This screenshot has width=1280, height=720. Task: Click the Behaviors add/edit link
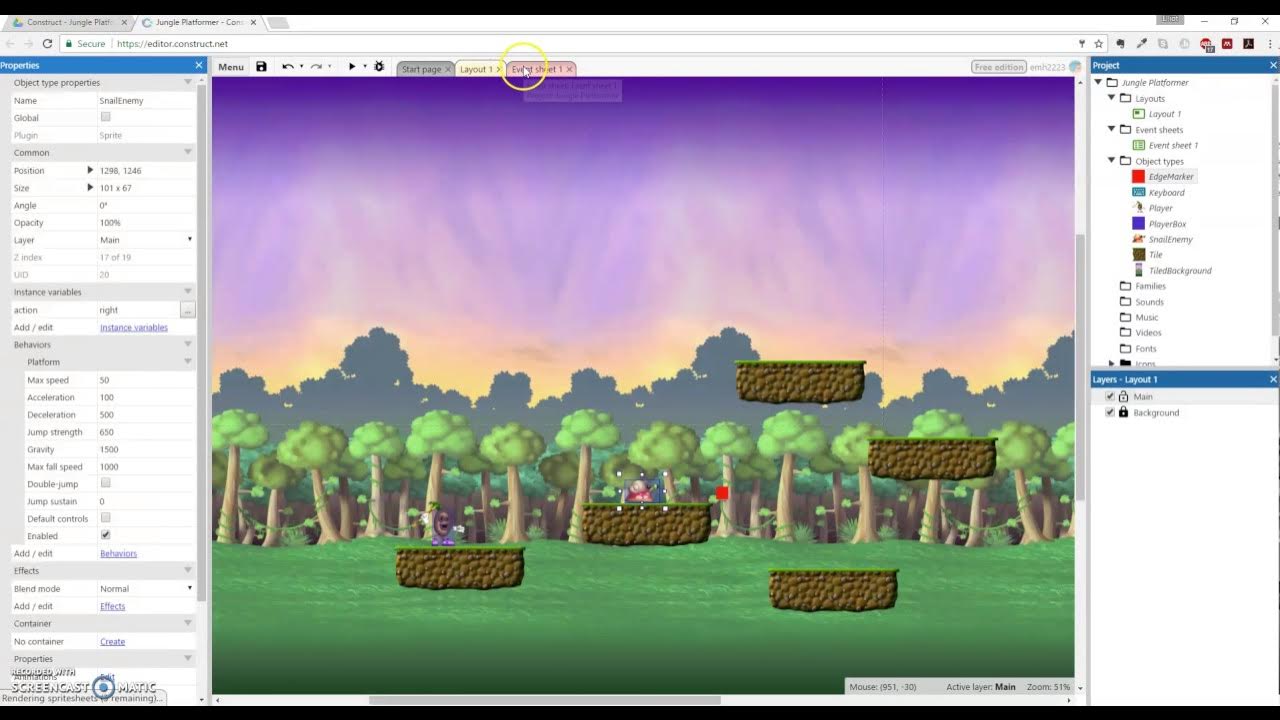tap(118, 553)
